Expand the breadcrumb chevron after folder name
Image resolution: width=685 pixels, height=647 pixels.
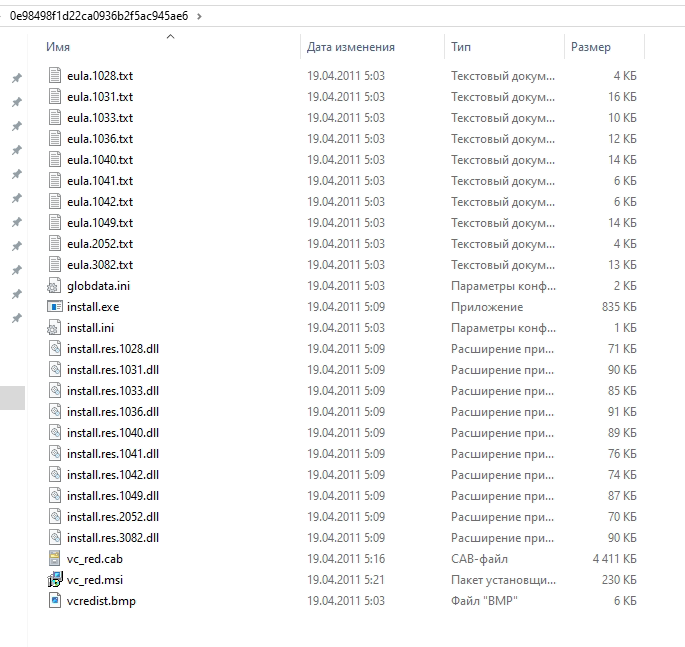click(199, 16)
